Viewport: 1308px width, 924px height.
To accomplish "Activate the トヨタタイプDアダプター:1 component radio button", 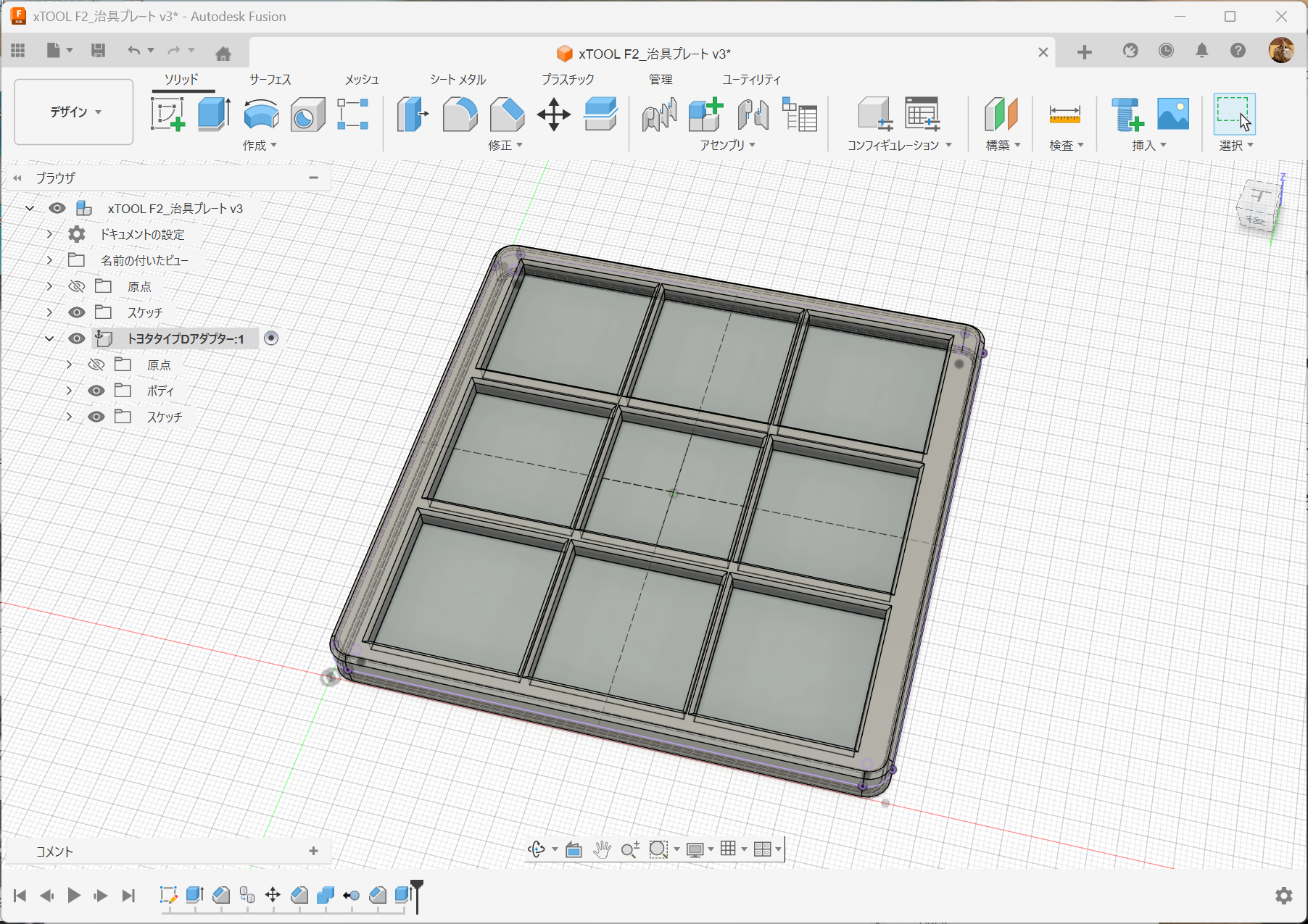I will pos(271,338).
